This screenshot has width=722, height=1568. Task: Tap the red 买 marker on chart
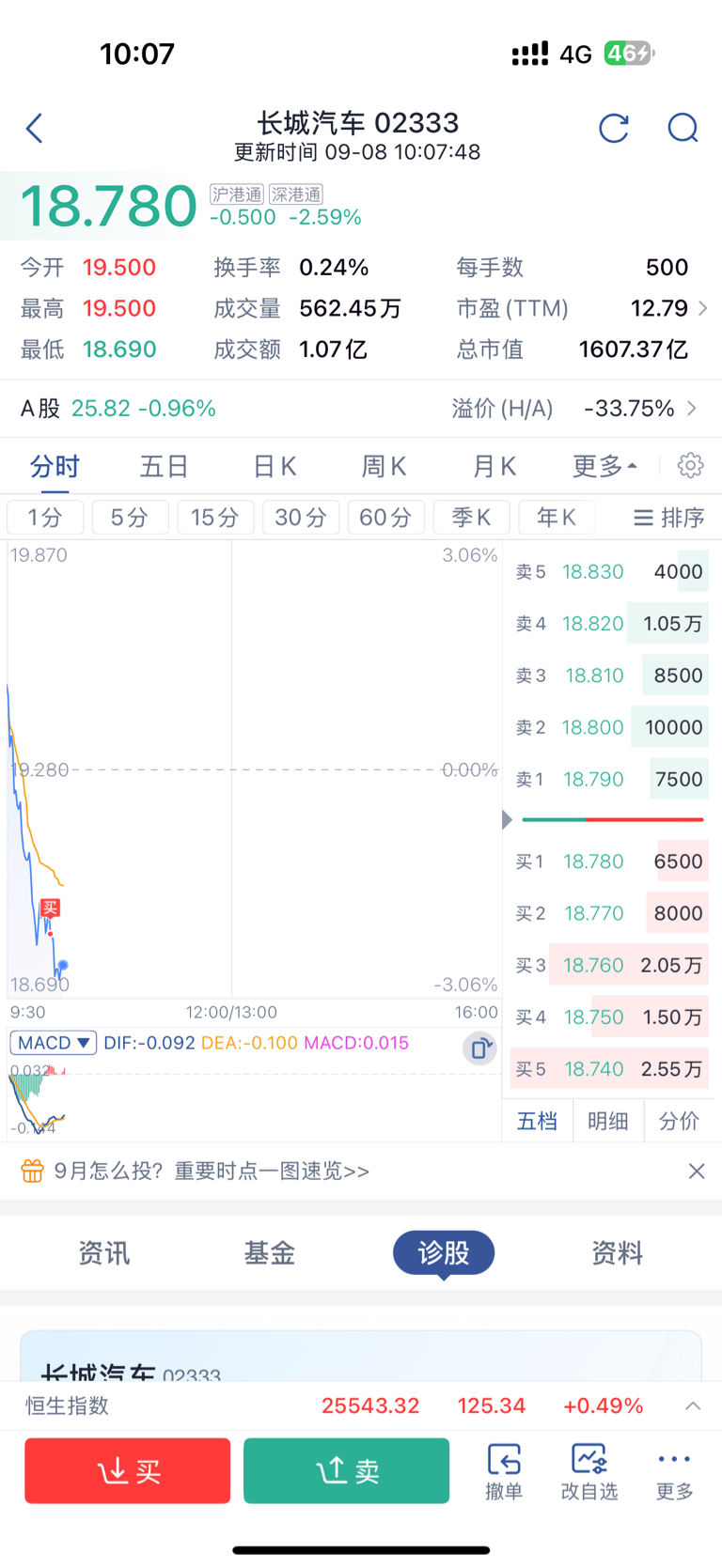pos(50,908)
